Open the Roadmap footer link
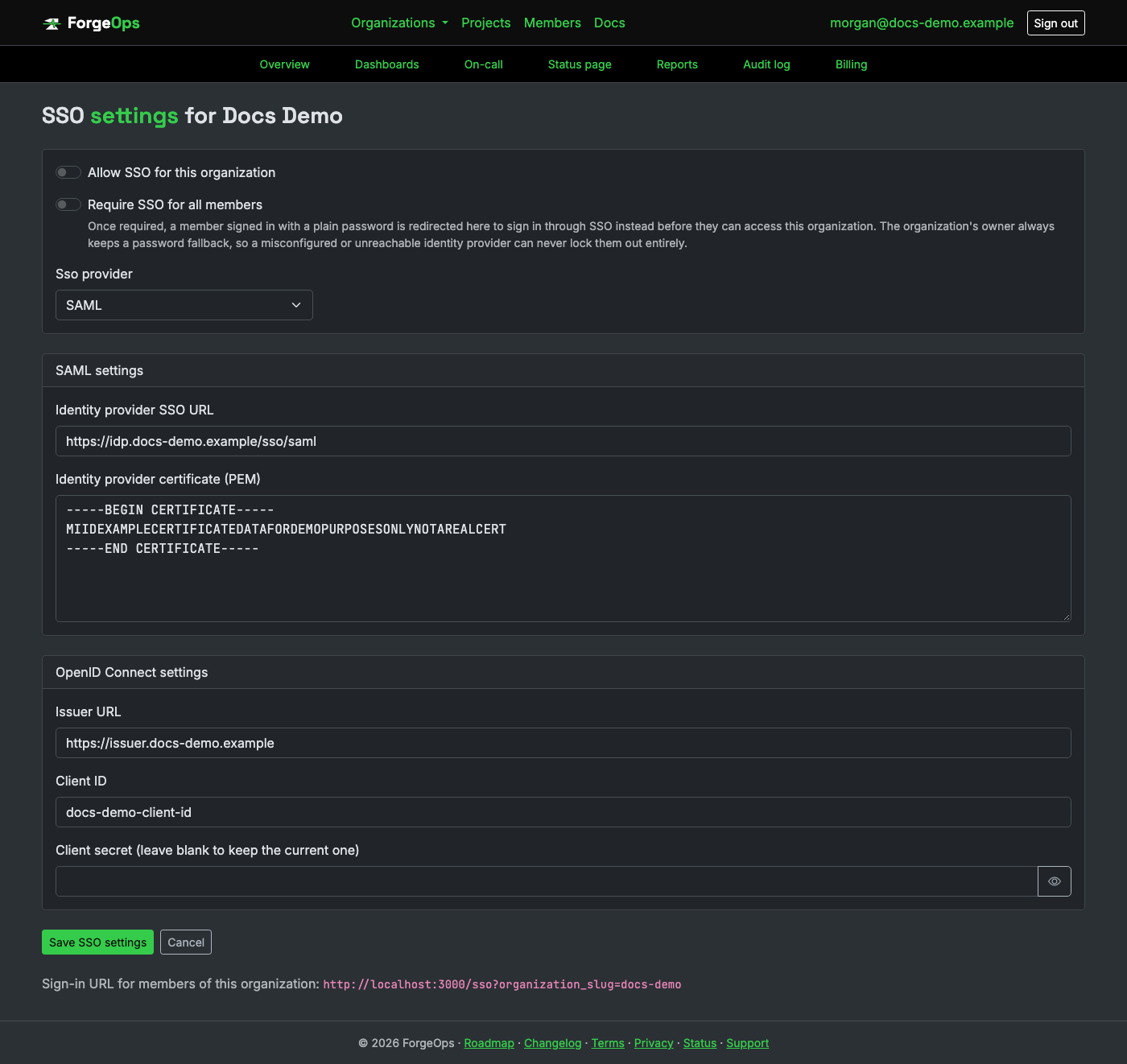Screen dimensions: 1127x1064 point(489,1043)
